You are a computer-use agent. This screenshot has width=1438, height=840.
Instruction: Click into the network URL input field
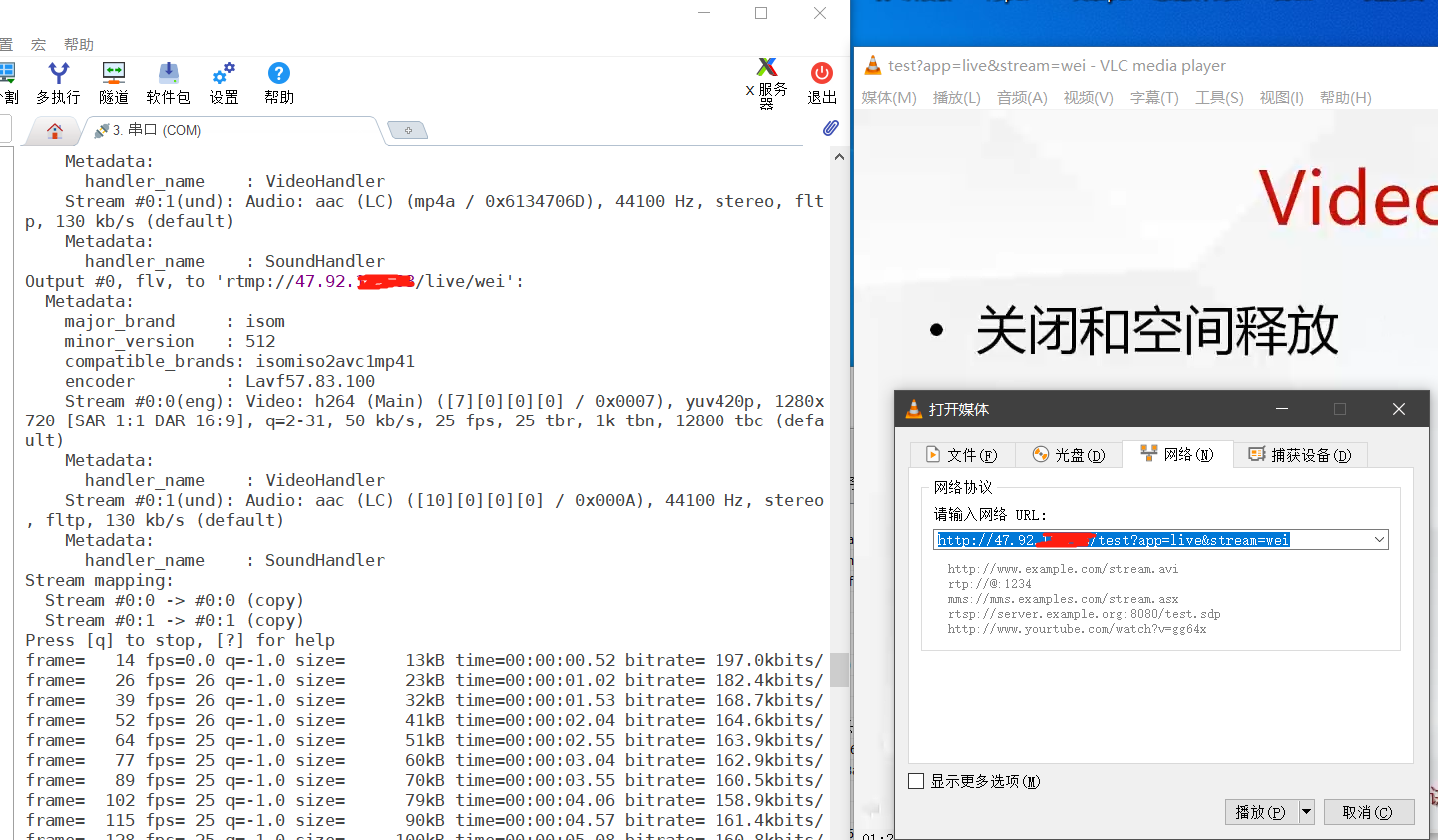[x=1161, y=540]
